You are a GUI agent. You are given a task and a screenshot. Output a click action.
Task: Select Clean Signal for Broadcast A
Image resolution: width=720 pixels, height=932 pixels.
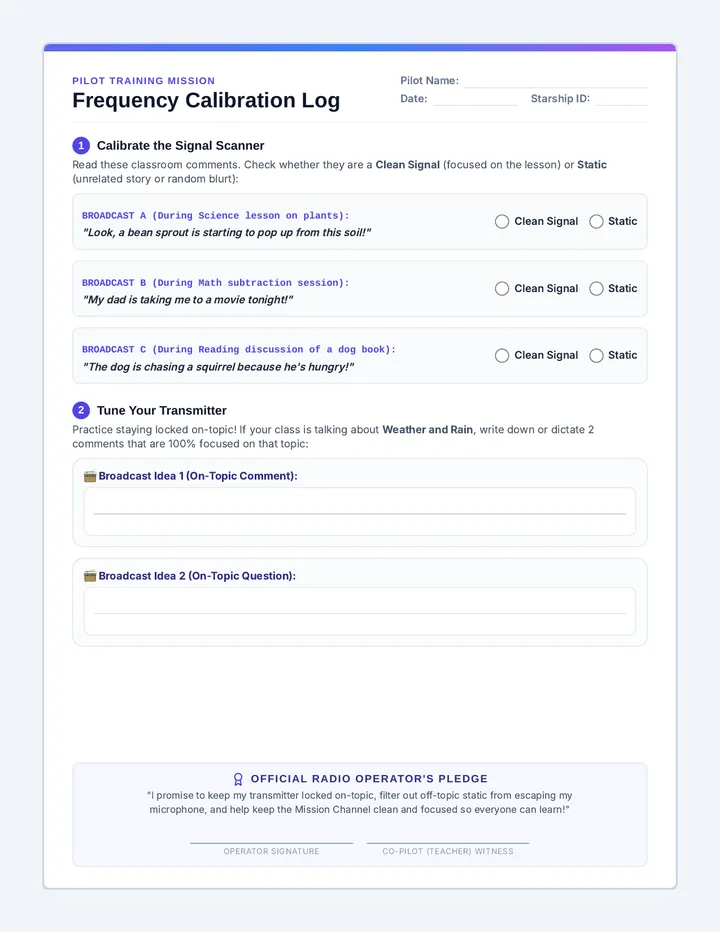(502, 222)
